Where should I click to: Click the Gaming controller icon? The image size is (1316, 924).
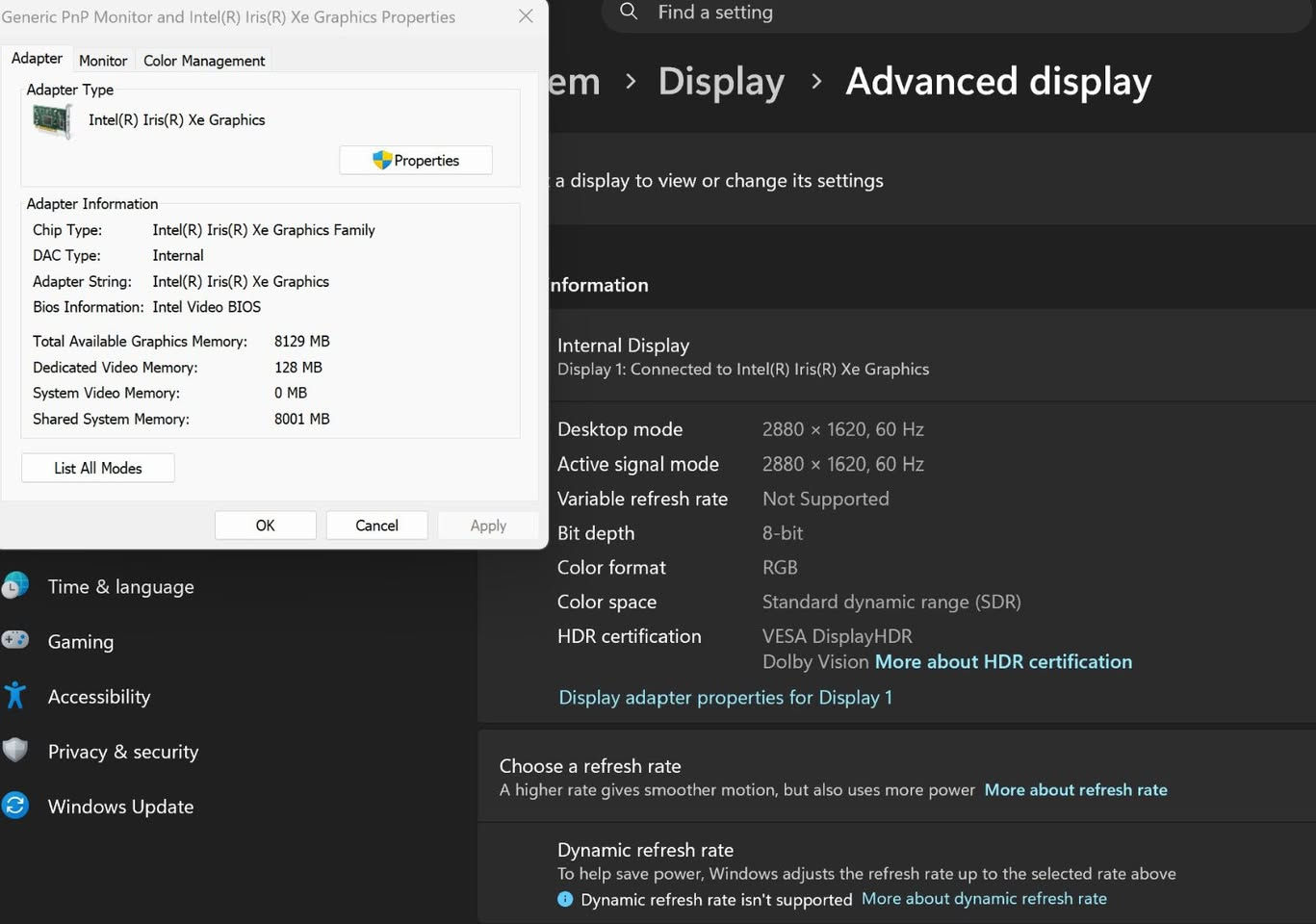pyautogui.click(x=14, y=640)
